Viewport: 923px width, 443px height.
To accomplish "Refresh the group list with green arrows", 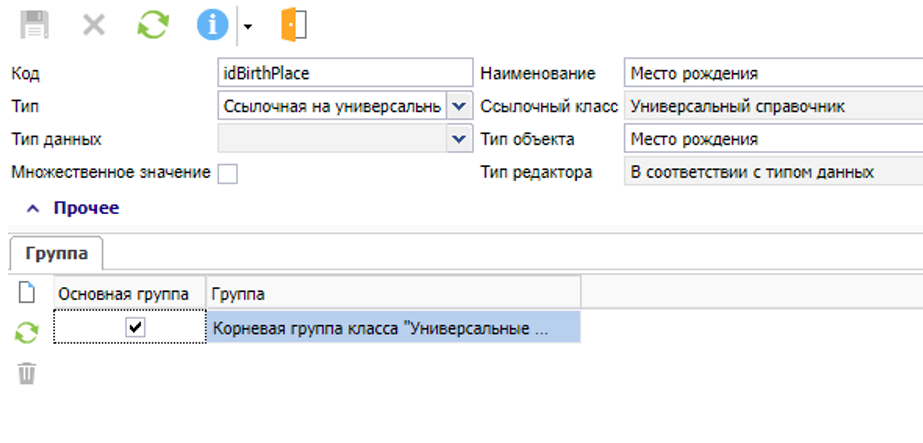I will click(x=27, y=333).
